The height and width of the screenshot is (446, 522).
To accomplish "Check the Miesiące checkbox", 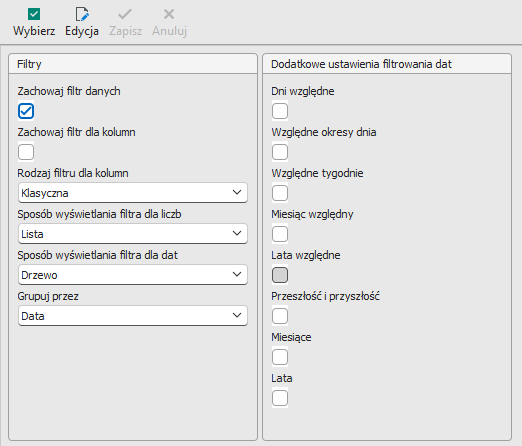I will coord(280,357).
